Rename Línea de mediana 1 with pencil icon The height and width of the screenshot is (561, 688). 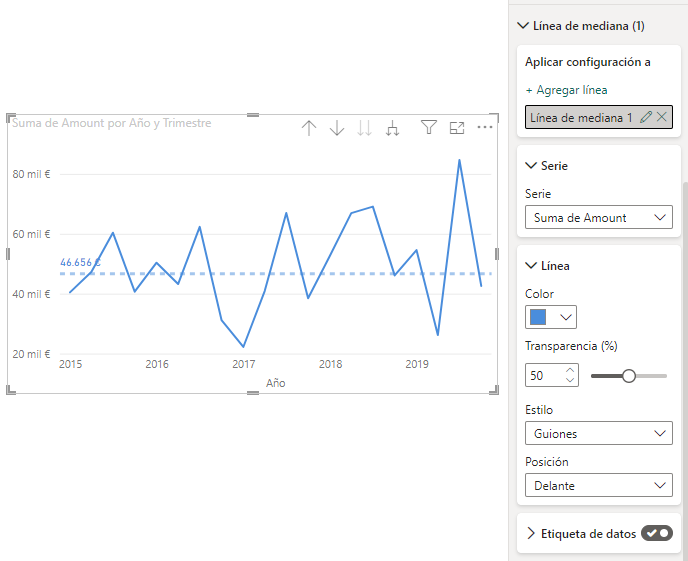coord(645,118)
